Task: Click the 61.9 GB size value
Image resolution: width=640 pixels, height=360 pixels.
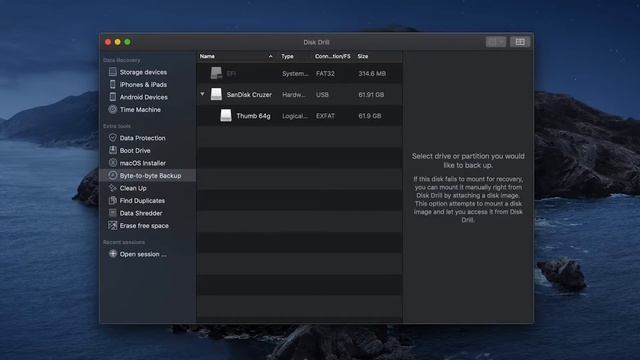Action: pos(370,116)
